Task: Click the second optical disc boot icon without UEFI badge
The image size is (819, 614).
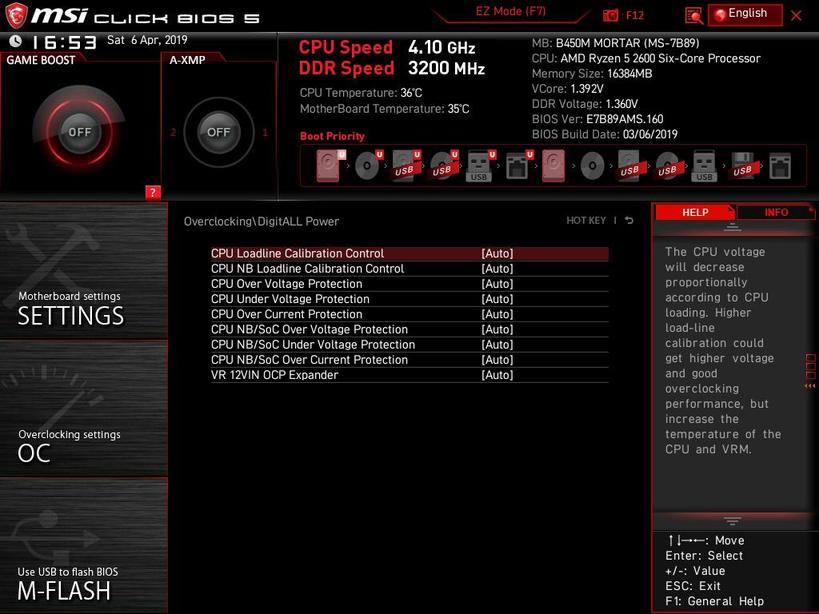Action: coord(592,165)
